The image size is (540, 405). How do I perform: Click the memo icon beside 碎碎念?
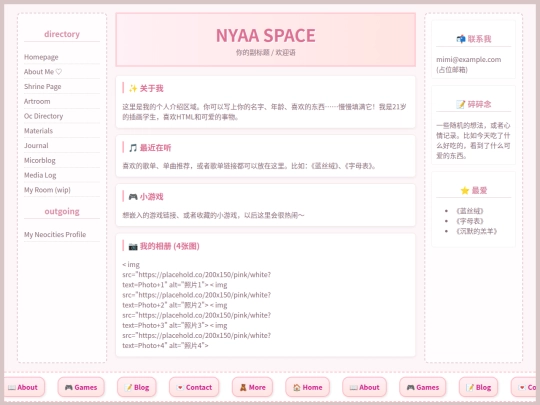pyautogui.click(x=460, y=104)
